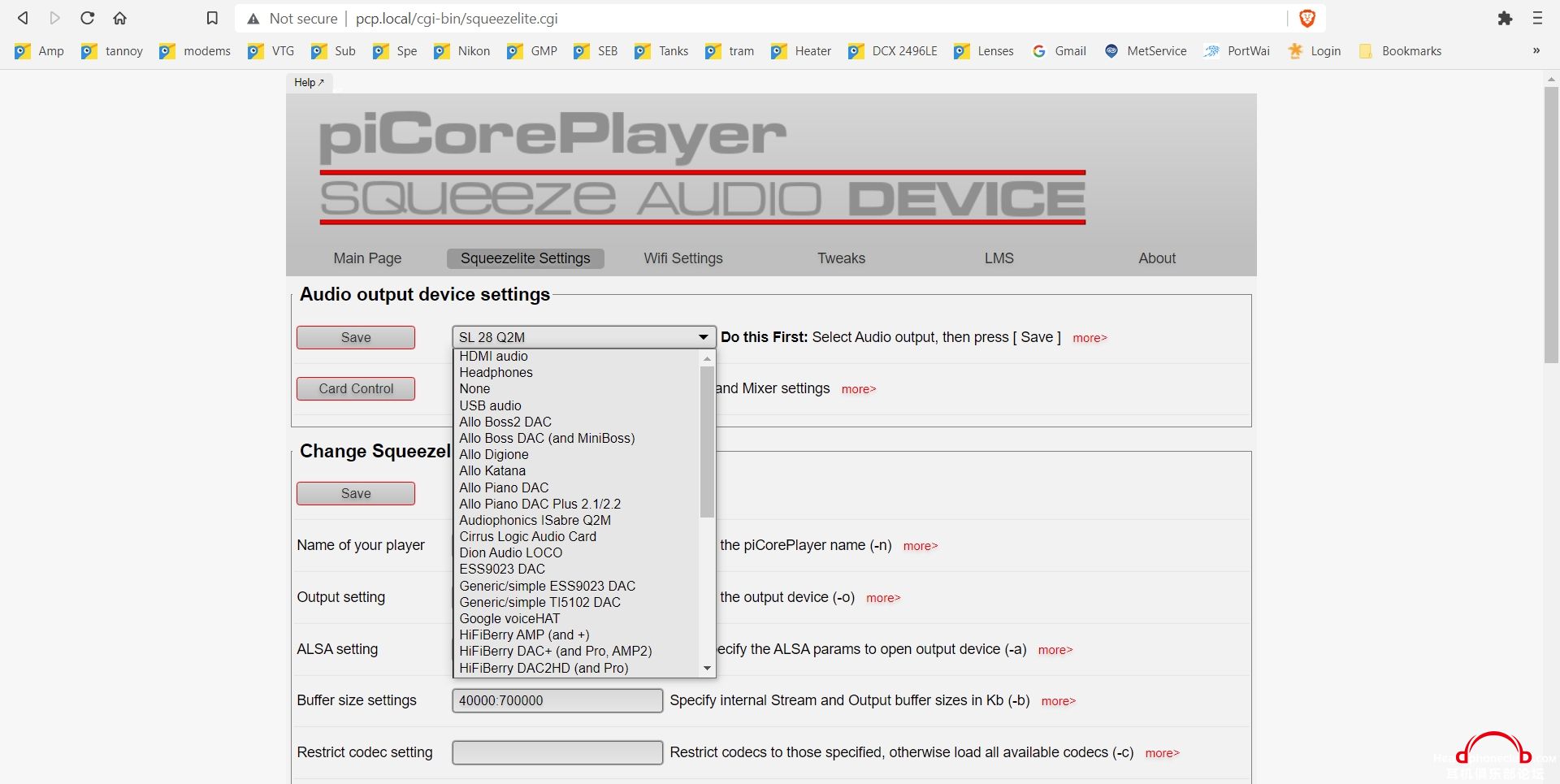Image resolution: width=1560 pixels, height=784 pixels.
Task: Open the Spe bookmark
Action: 396,51
